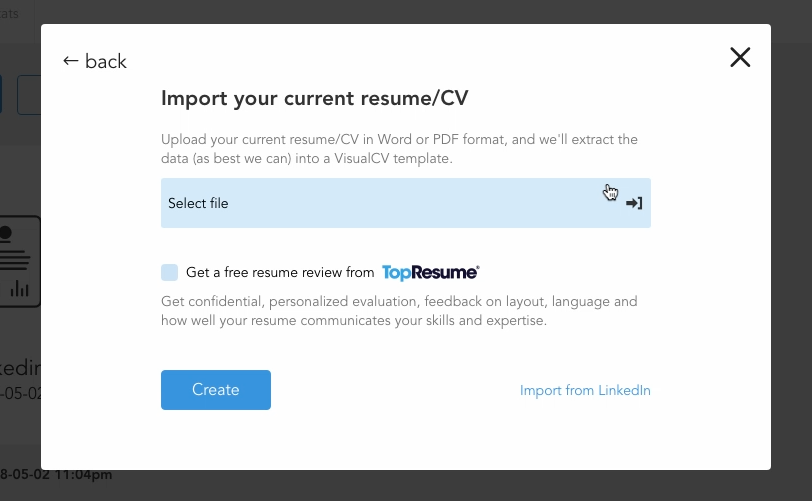Image resolution: width=812 pixels, height=501 pixels.
Task: Click the confidential evaluation description paragraph
Action: 399,311
